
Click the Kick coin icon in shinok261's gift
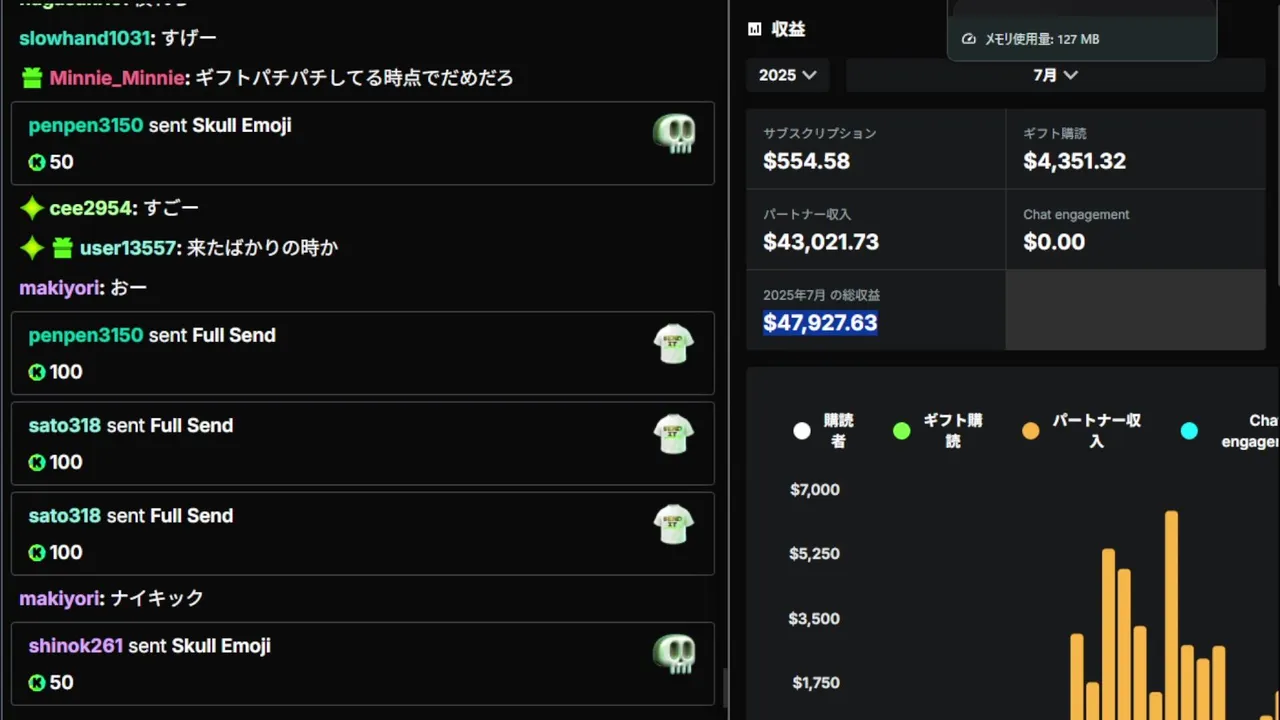click(37, 683)
